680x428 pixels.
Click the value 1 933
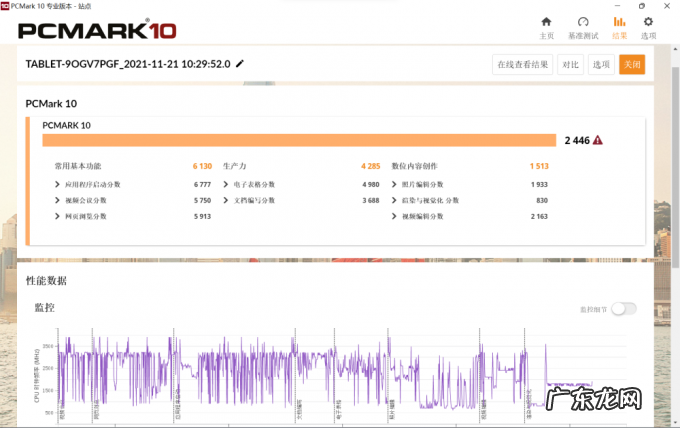(539, 184)
